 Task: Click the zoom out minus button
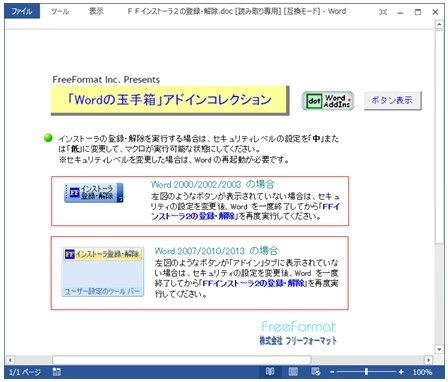[x=332, y=372]
